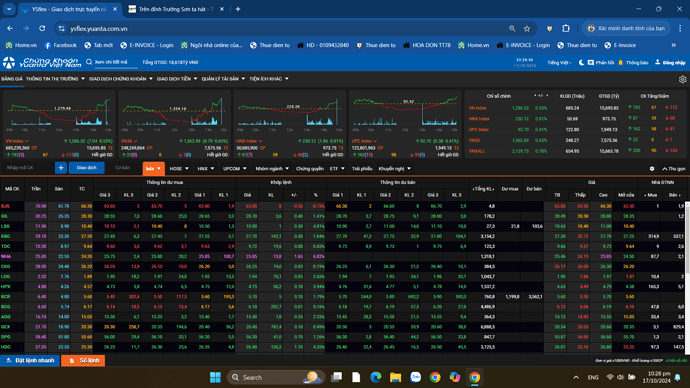The image size is (690, 388).
Task: Click the blue plus button beside Nhập mã CK
Action: (x=61, y=168)
